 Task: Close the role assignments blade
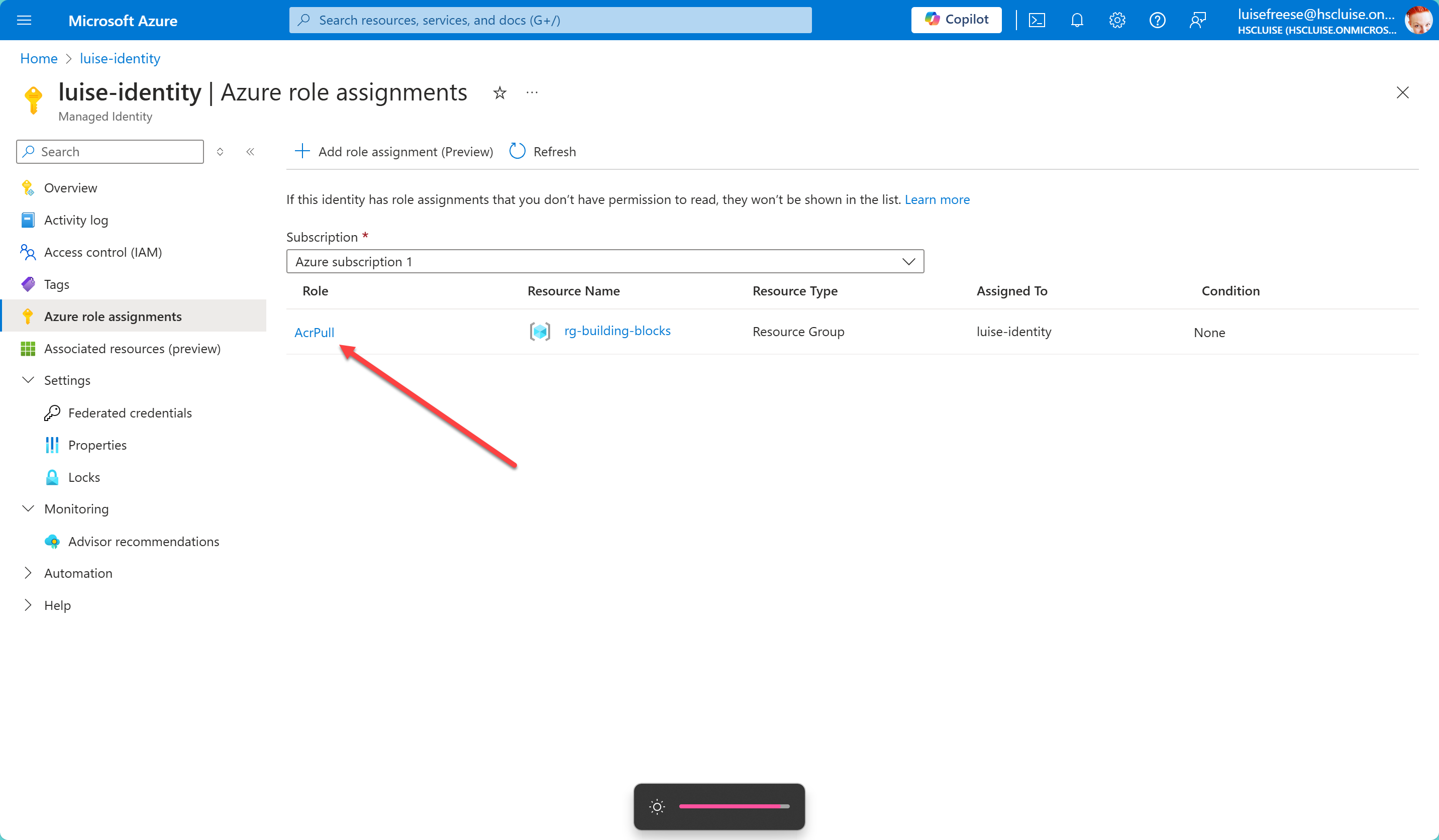coord(1402,92)
